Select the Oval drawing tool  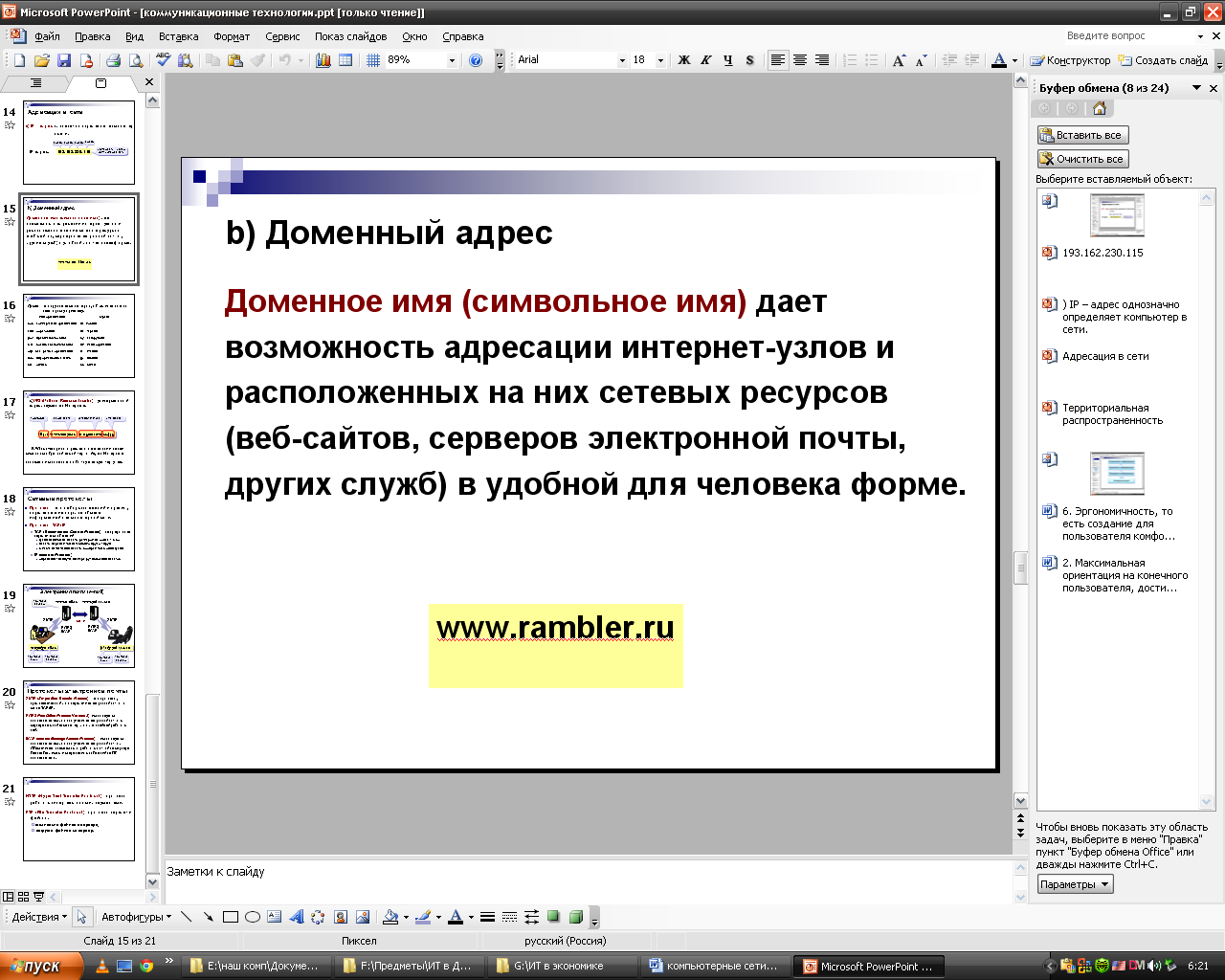tap(252, 917)
